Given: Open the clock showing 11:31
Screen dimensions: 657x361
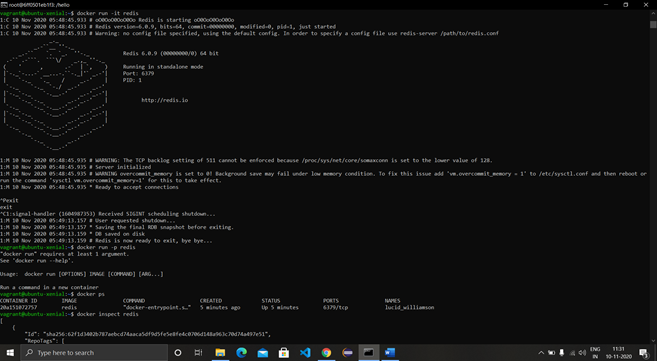Looking at the screenshot, I should click(618, 353).
